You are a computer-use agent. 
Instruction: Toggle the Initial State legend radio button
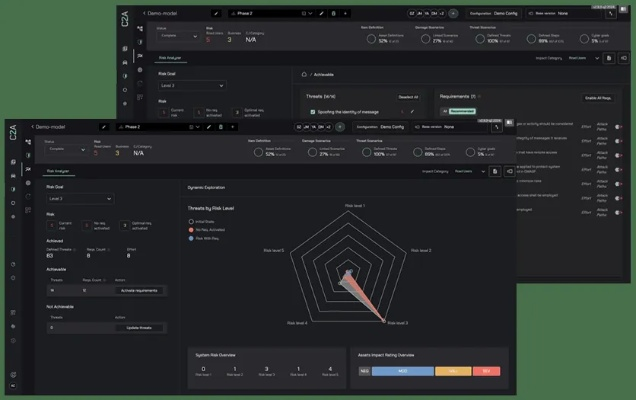click(x=191, y=220)
